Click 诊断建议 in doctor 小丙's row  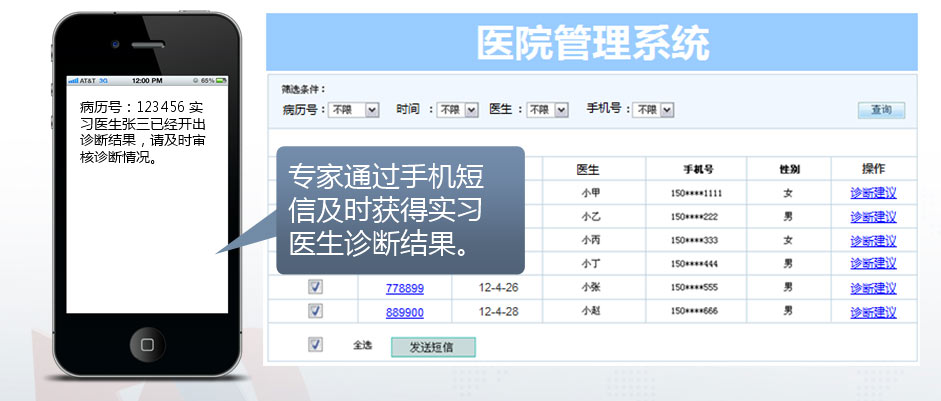[x=873, y=241]
